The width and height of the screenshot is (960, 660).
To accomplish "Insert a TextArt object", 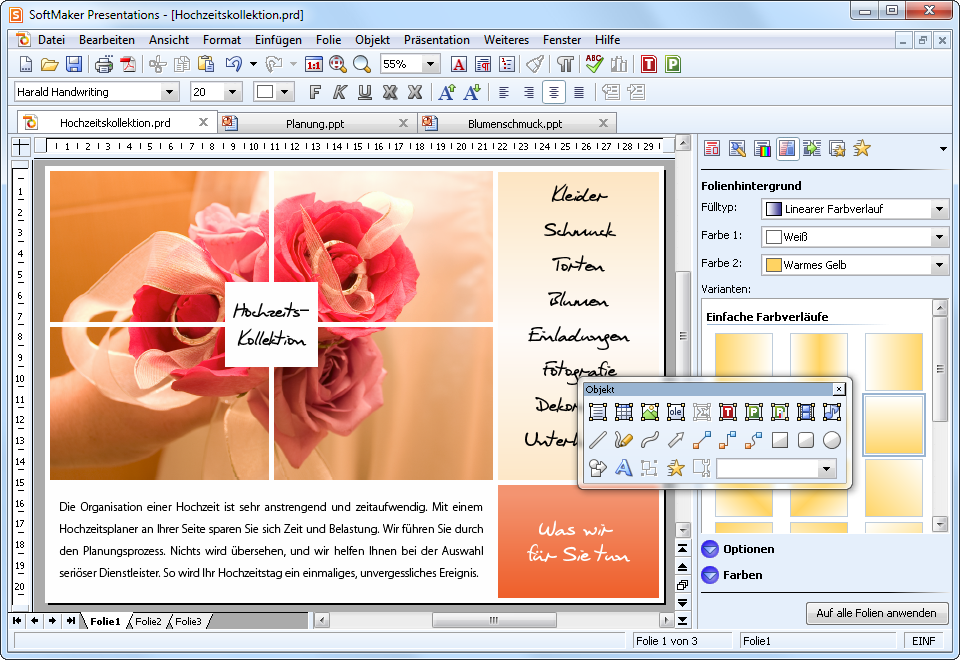I will pos(624,468).
